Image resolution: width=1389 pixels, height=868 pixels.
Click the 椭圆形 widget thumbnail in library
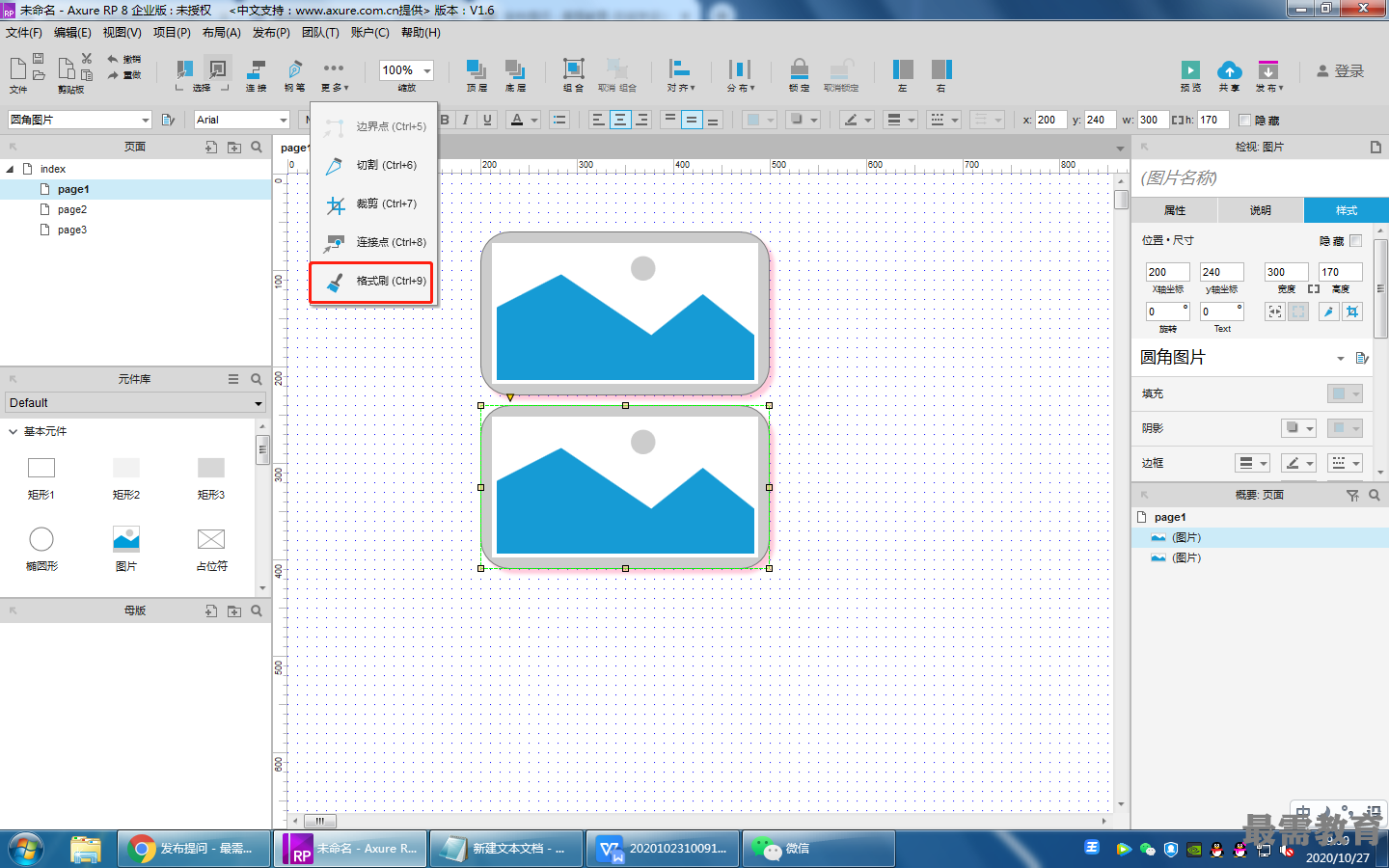pos(41,539)
